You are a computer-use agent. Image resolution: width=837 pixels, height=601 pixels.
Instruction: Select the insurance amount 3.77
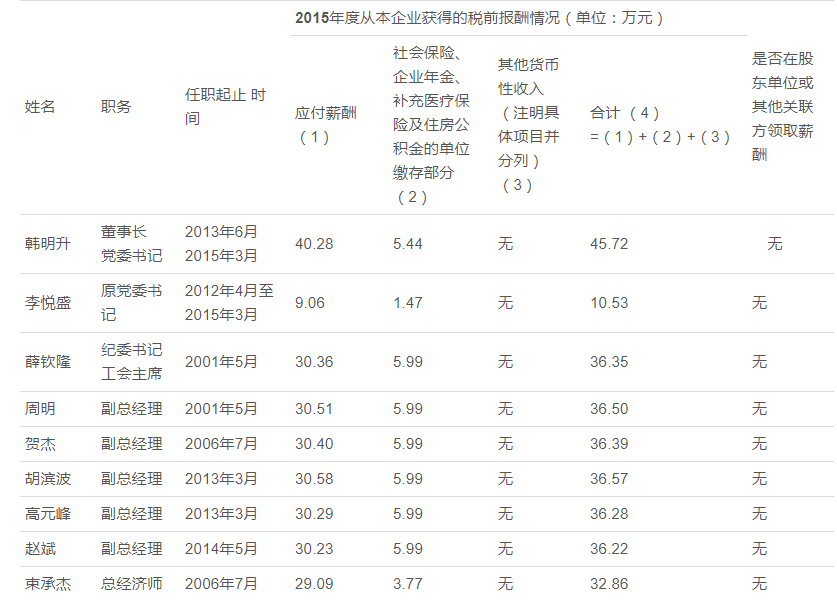[408, 583]
